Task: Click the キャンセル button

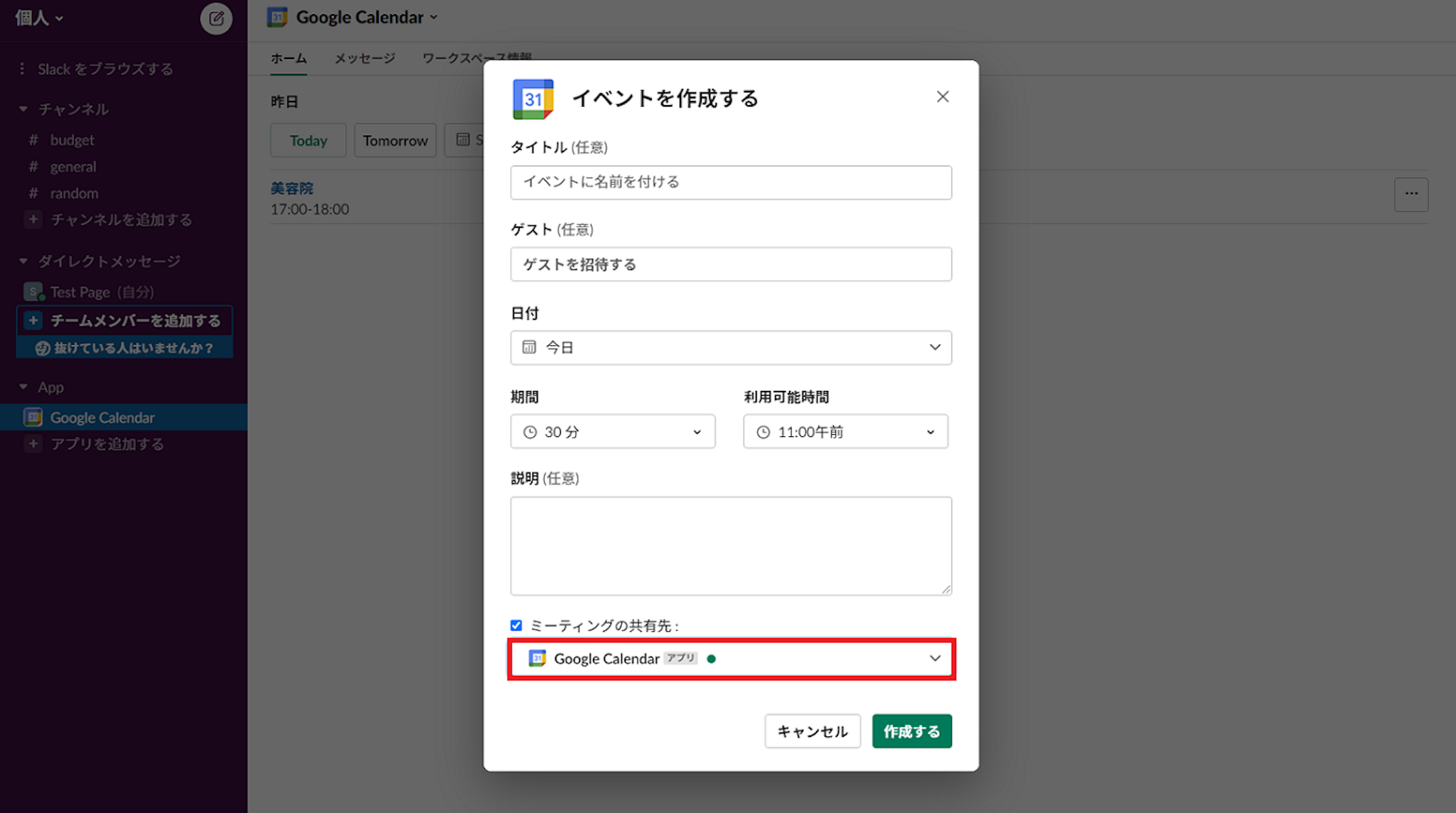Action: [x=812, y=731]
